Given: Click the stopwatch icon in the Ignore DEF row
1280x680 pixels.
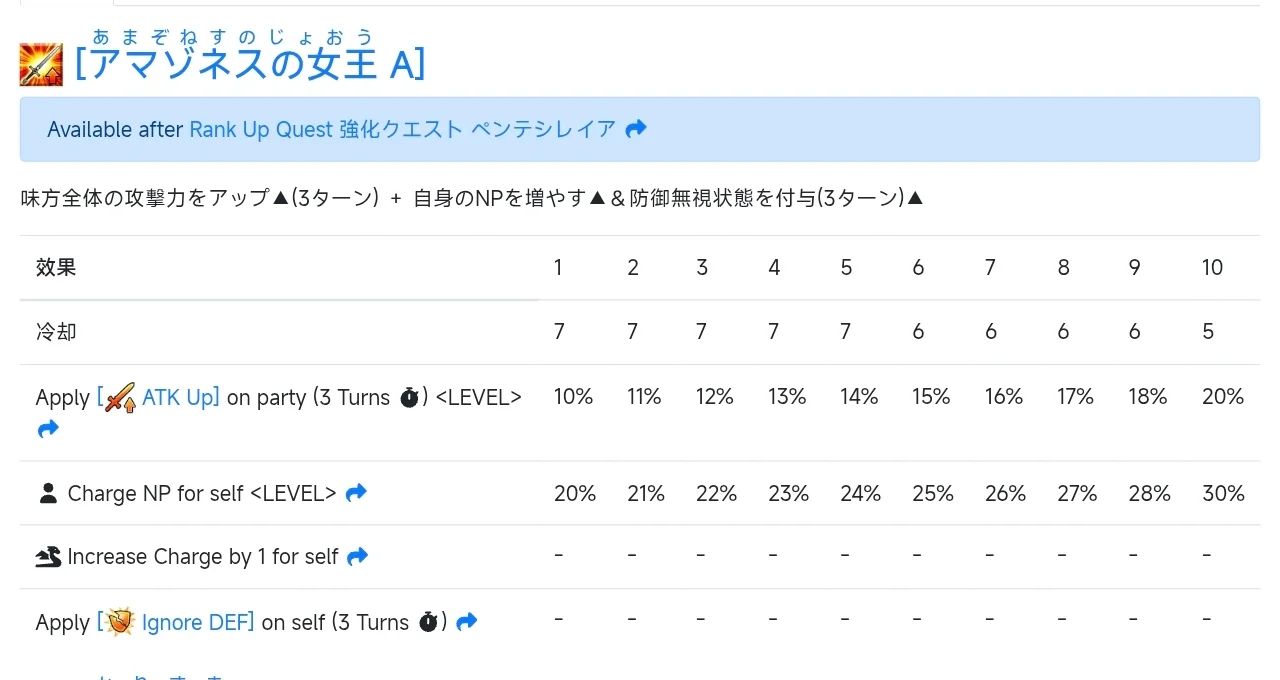Looking at the screenshot, I should click(429, 622).
